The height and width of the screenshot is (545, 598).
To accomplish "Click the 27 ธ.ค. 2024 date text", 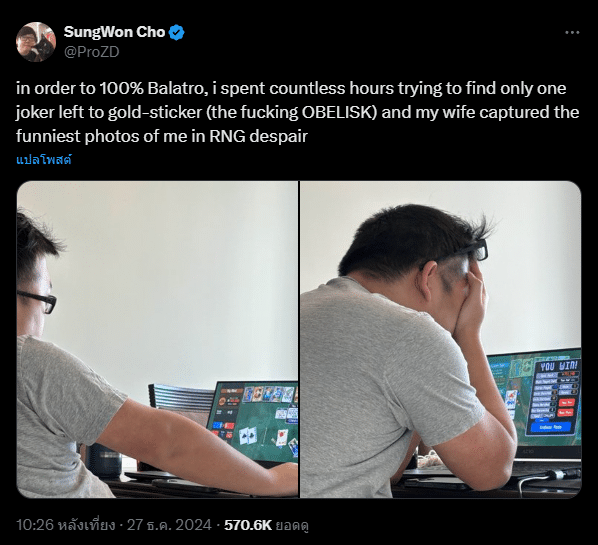I will [x=169, y=525].
